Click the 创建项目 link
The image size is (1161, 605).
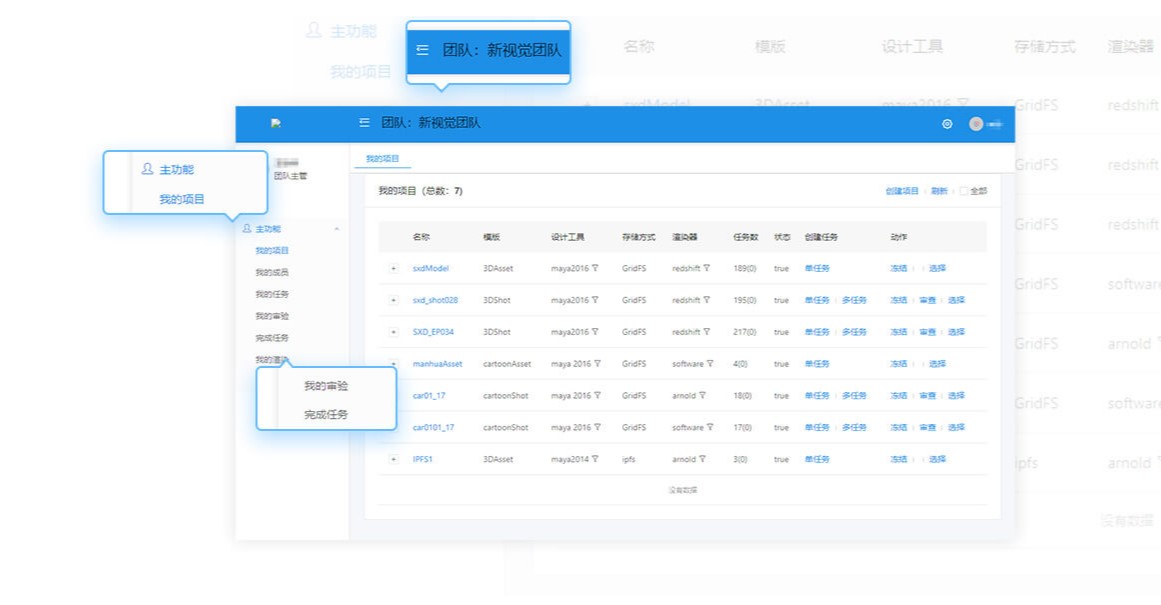pos(902,191)
